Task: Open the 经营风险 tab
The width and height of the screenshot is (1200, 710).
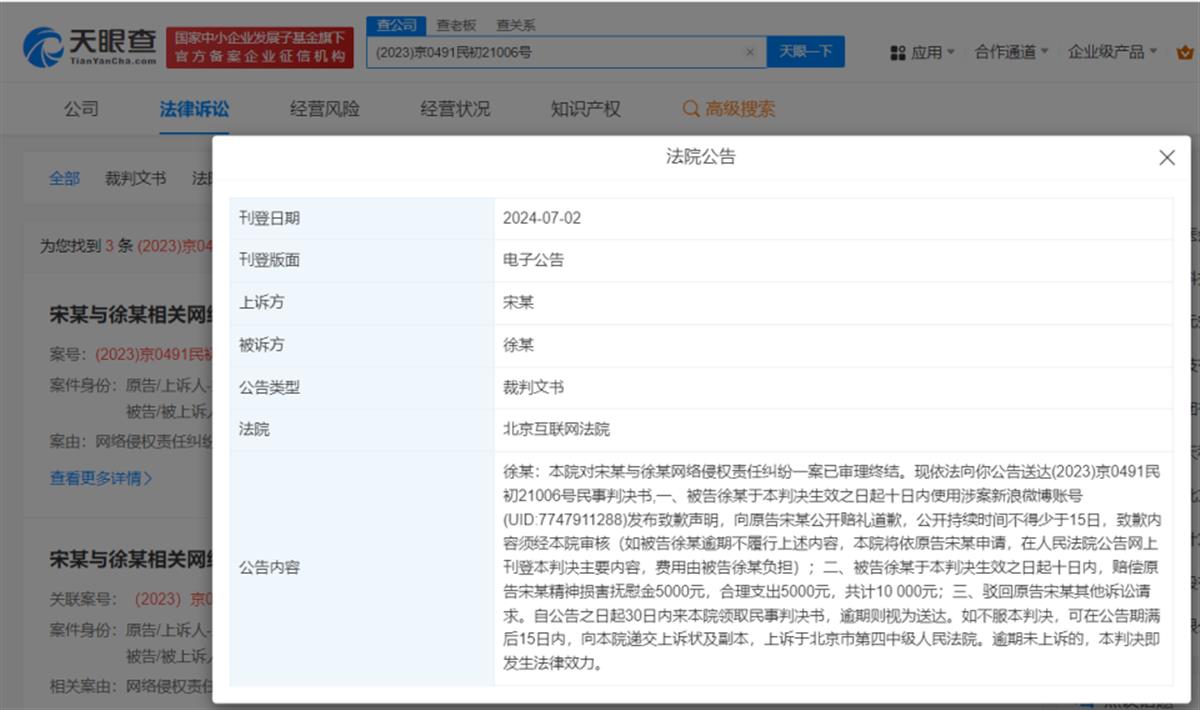Action: [322, 108]
